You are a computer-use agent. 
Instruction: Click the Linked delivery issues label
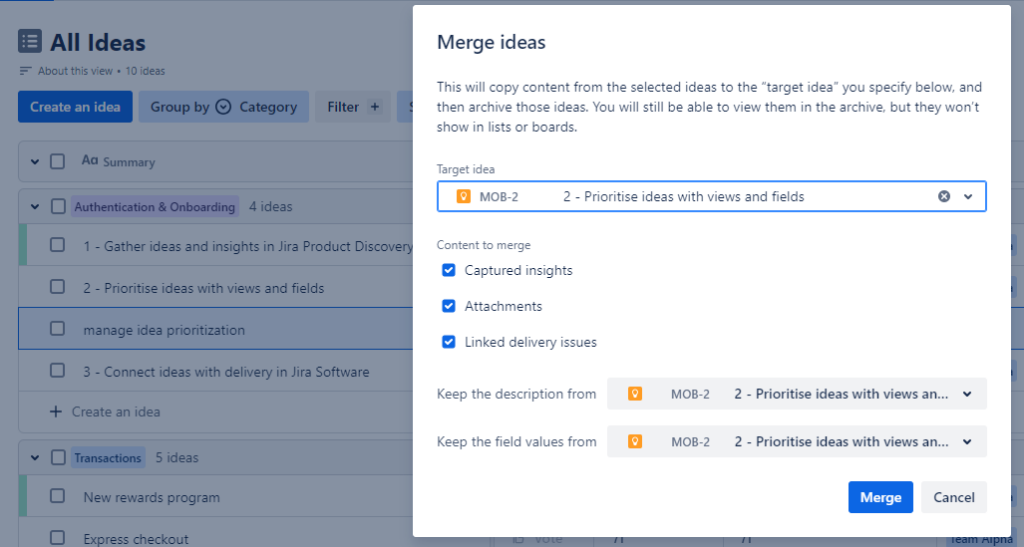pos(530,342)
